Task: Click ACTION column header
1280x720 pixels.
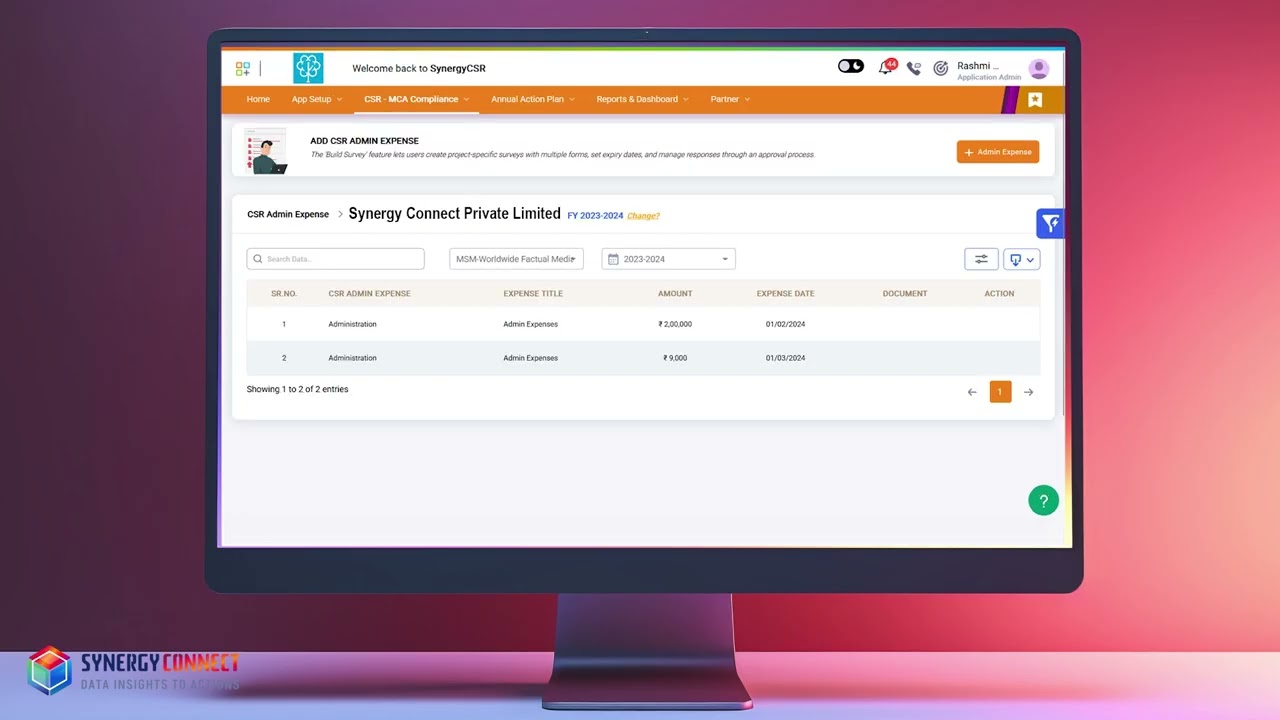Action: point(999,294)
